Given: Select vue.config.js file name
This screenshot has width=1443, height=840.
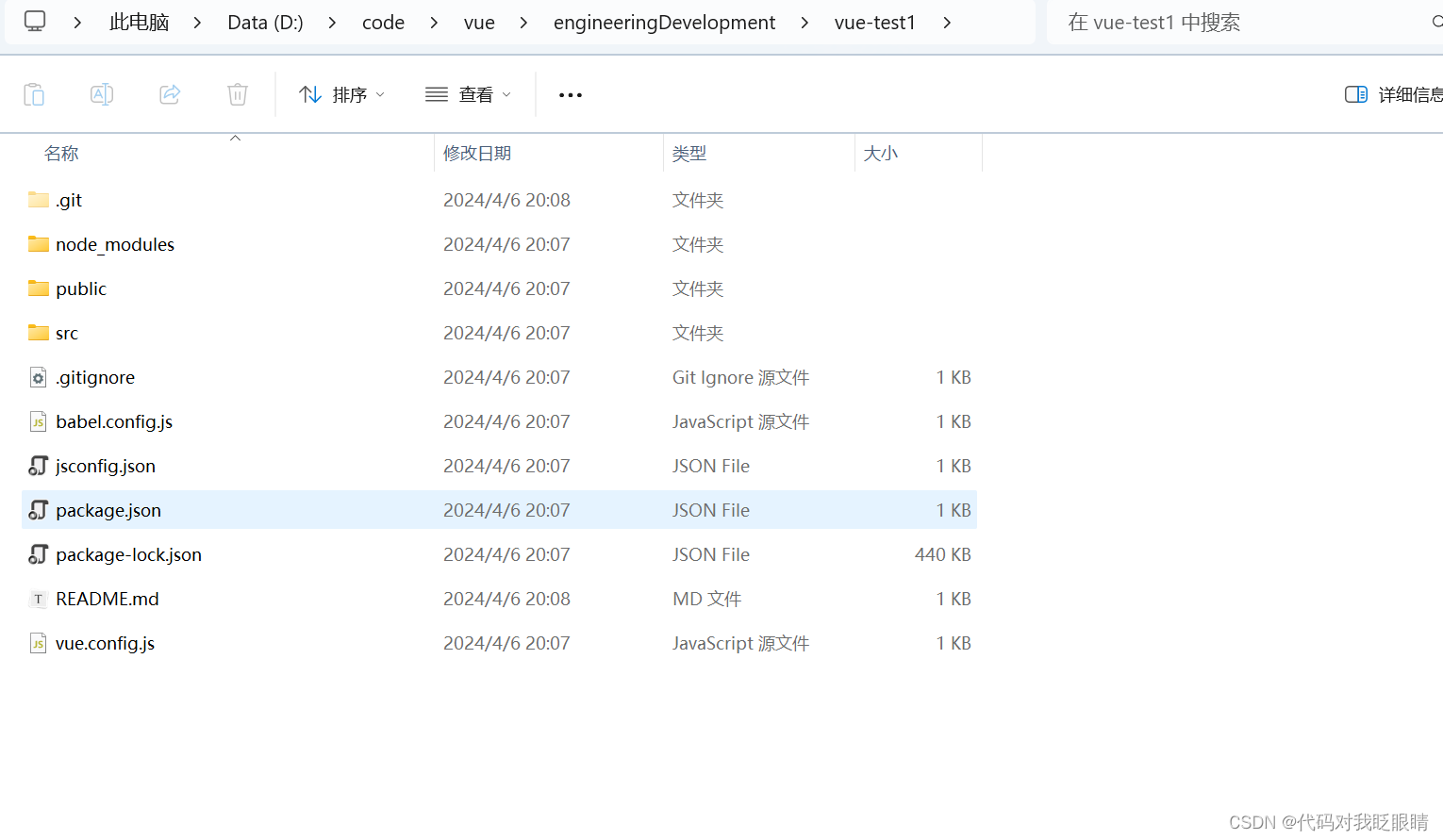Looking at the screenshot, I should click(105, 643).
